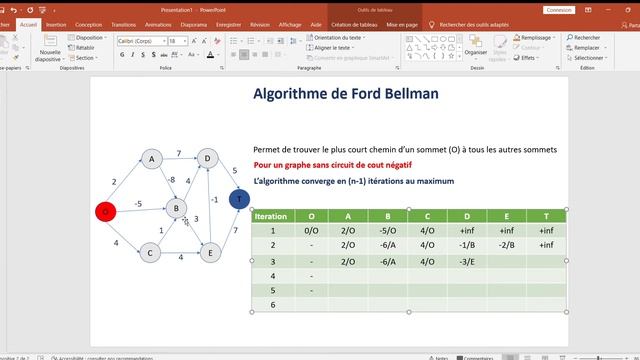Increase font size with the larger A icon
The width and height of the screenshot is (640, 360).
click(x=194, y=41)
